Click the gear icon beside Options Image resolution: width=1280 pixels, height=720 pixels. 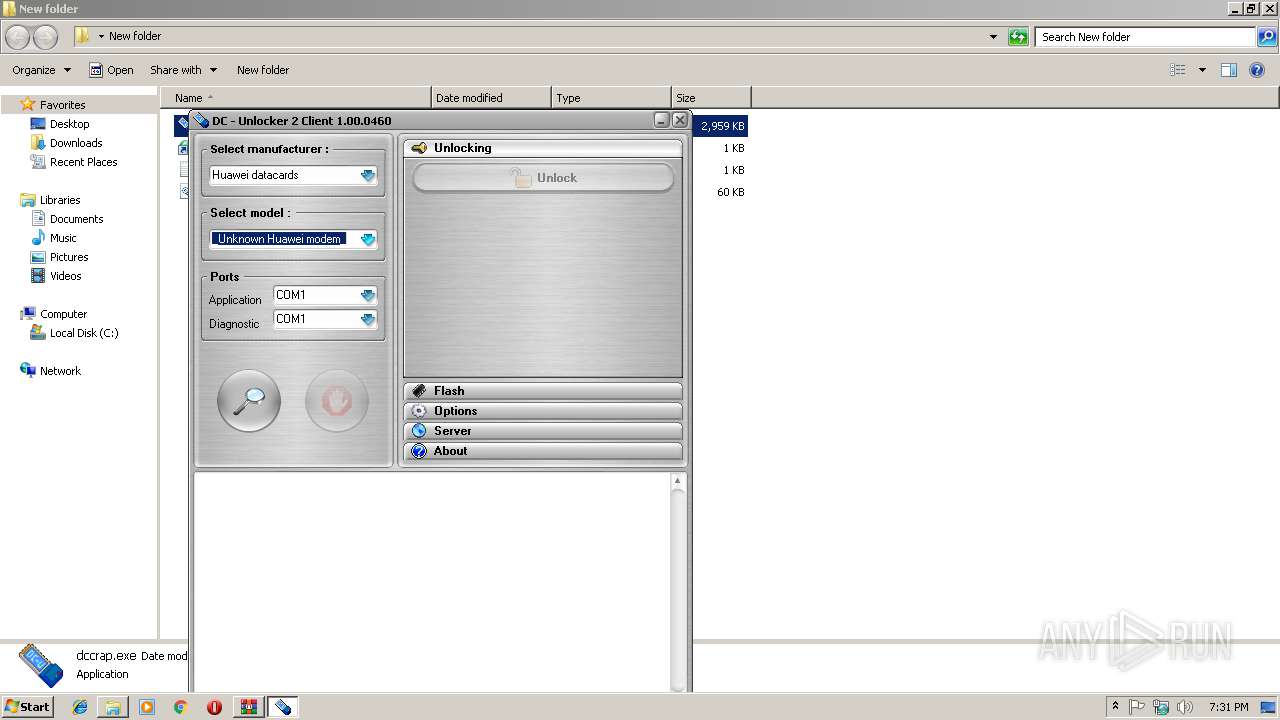coord(419,411)
